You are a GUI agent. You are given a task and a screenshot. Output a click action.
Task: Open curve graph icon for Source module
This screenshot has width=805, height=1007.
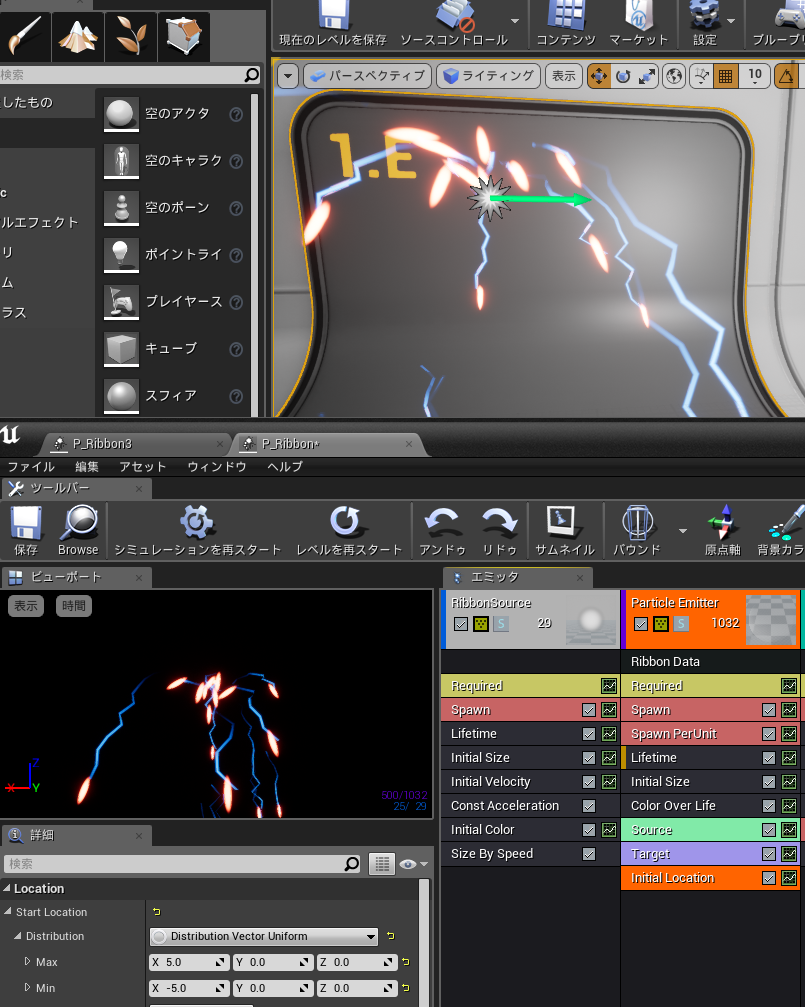point(789,830)
